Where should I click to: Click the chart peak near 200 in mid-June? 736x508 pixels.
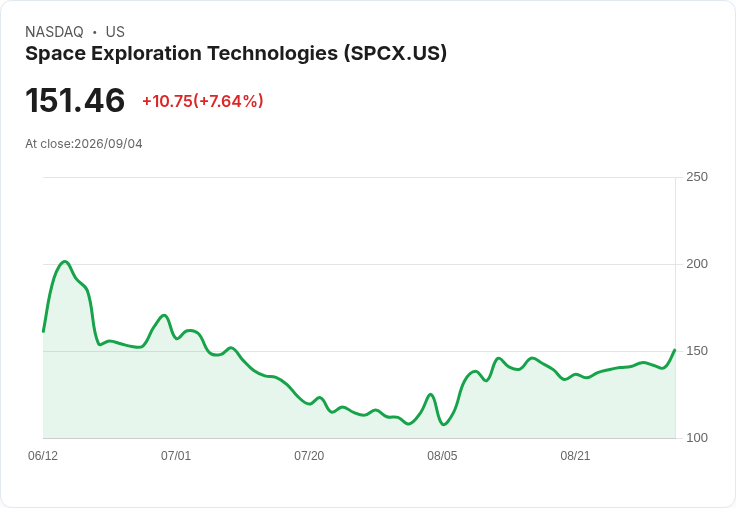65,262
